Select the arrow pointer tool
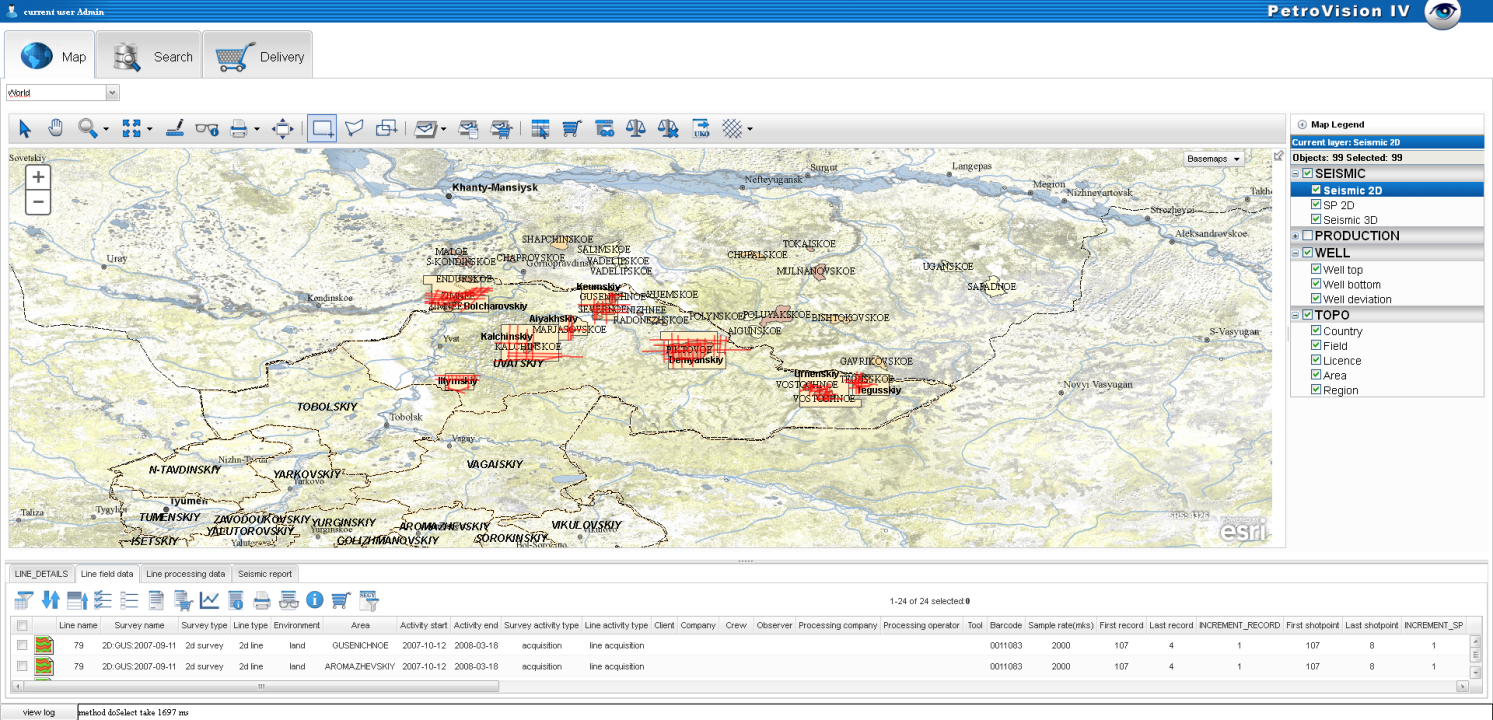 (25, 129)
